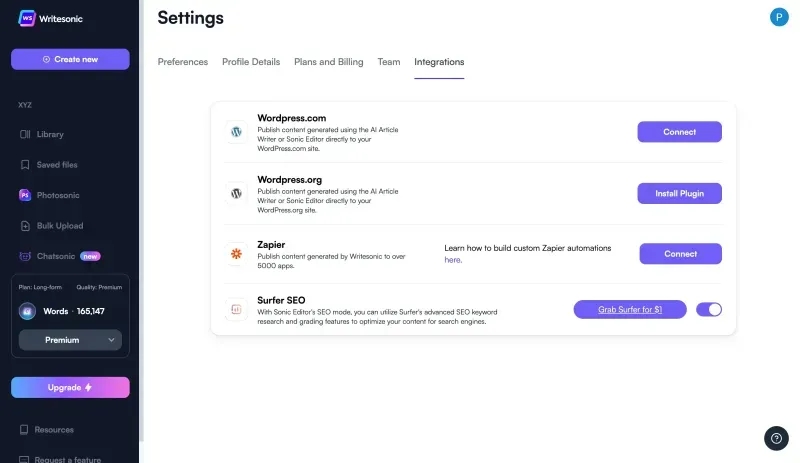The image size is (800, 463).
Task: Open the help question mark icon
Action: point(776,438)
